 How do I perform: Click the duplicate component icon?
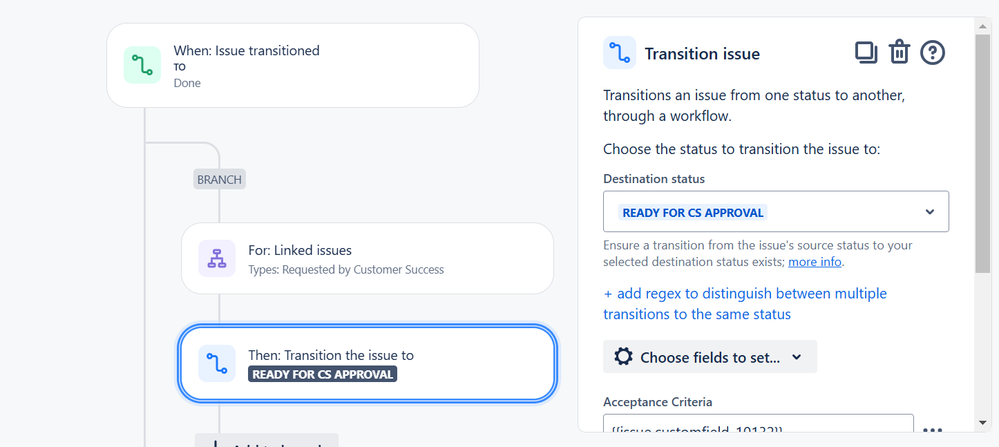(x=866, y=53)
